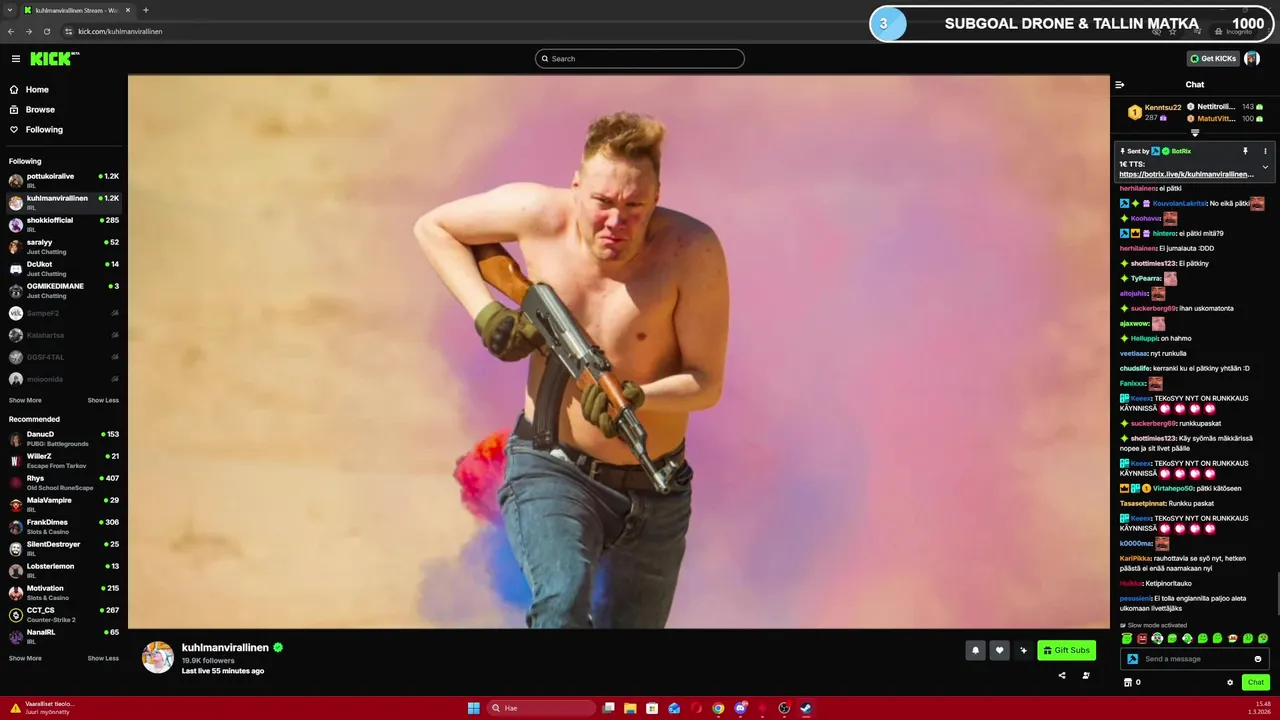Image resolution: width=1280 pixels, height=720 pixels.
Task: Open Lobsterlemon recommended channel
Action: (64, 571)
